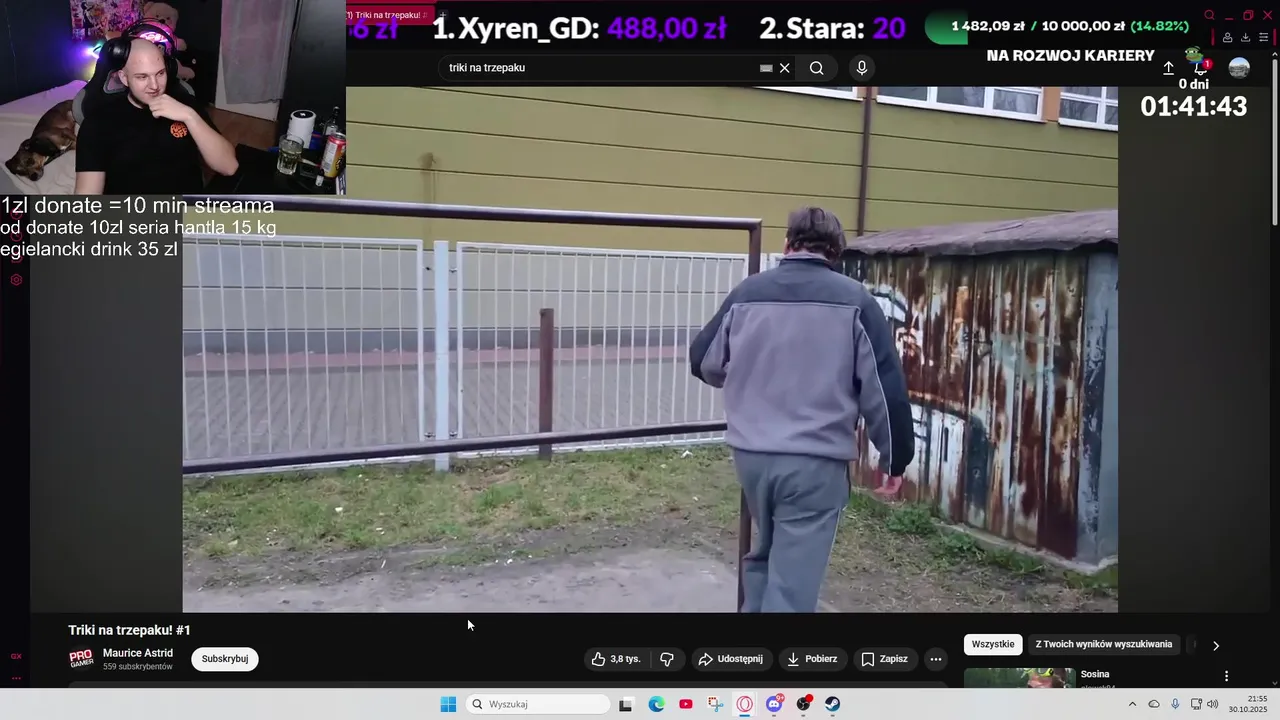Viewport: 1280px width, 720px height.
Task: Start voice search with the microphone
Action: coord(862,68)
